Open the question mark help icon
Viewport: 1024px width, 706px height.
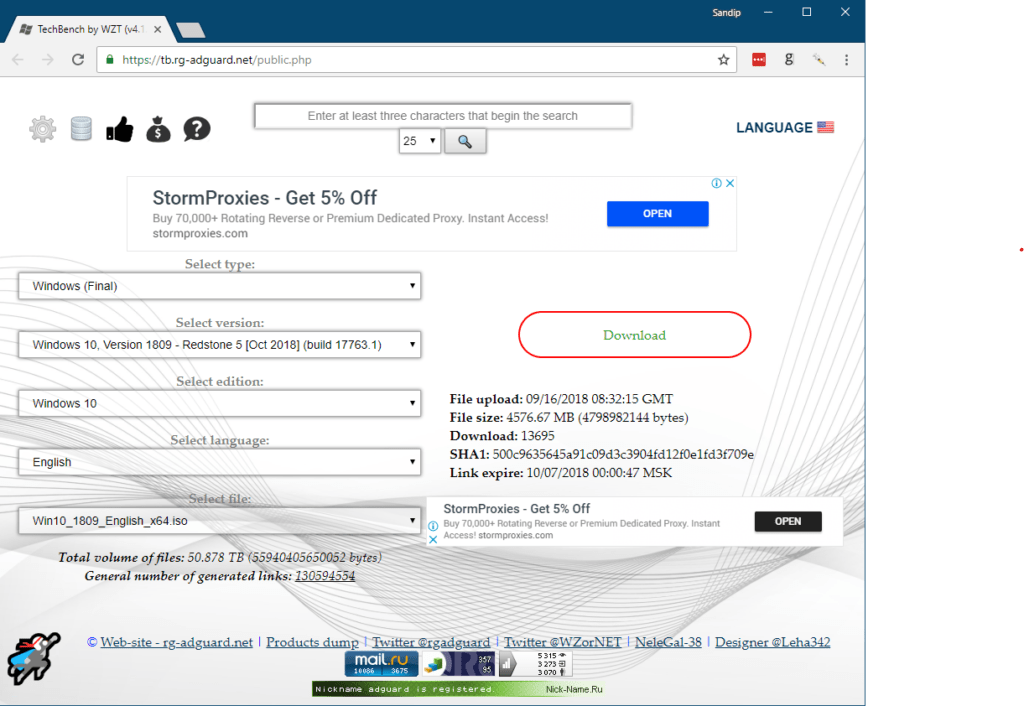(196, 129)
